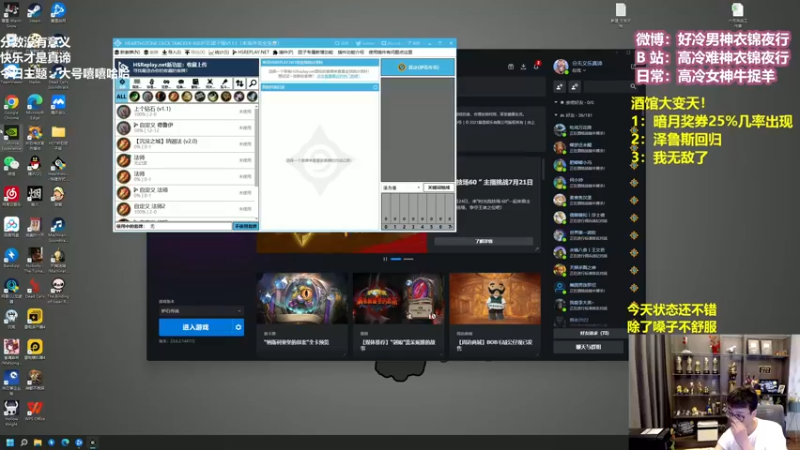Open the downloads icon in Battle.net header

[523, 67]
